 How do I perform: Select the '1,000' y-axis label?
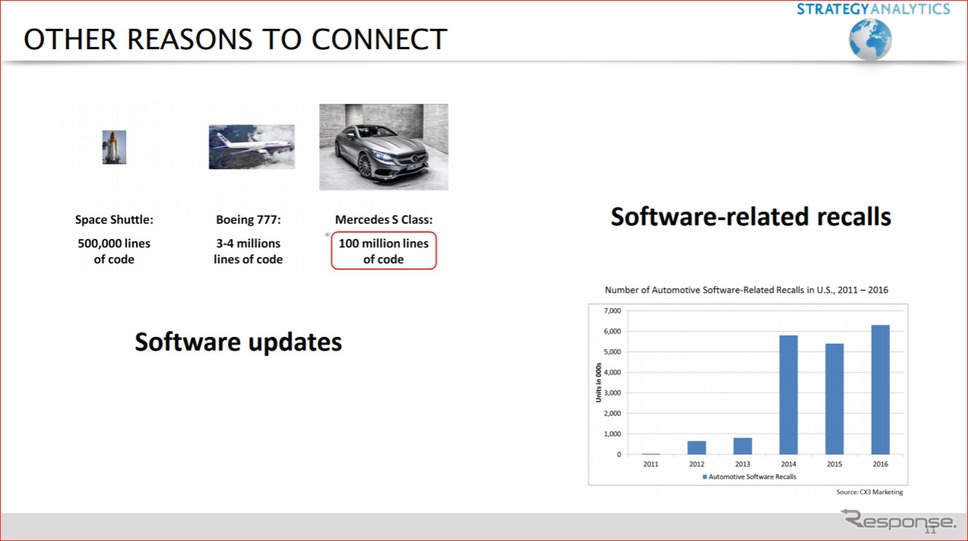tap(612, 434)
